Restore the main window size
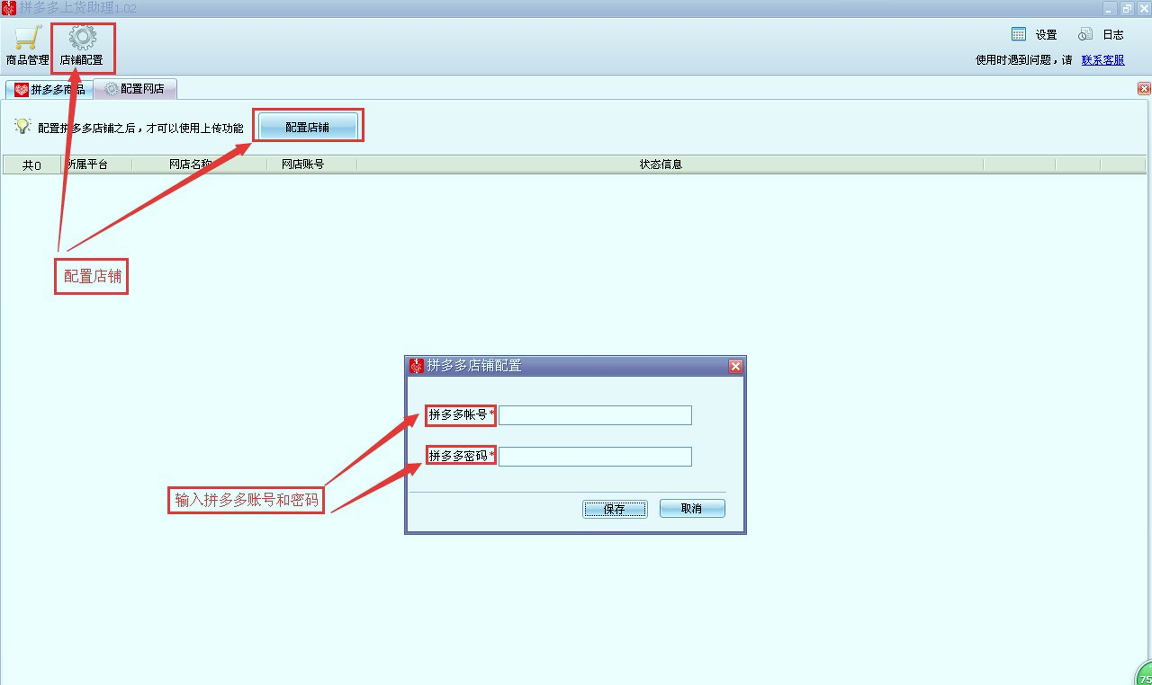Image resolution: width=1152 pixels, height=685 pixels. coord(1127,8)
